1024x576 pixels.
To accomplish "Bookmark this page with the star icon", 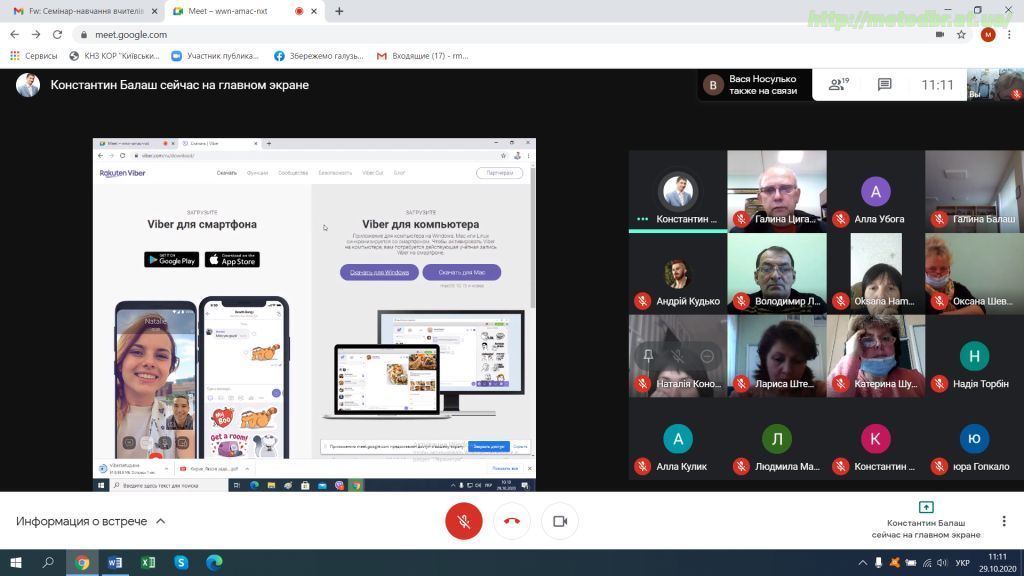I will [x=961, y=35].
